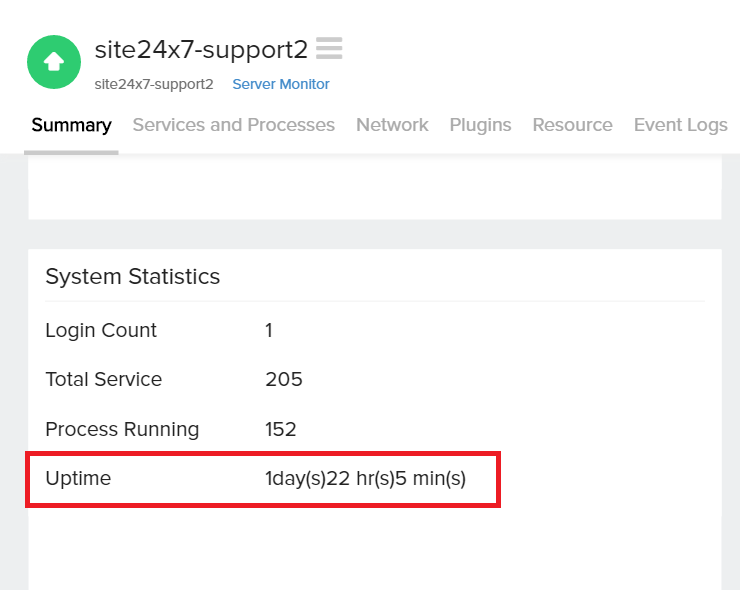
Task: Click the Login Count value 1
Action: coord(269,330)
